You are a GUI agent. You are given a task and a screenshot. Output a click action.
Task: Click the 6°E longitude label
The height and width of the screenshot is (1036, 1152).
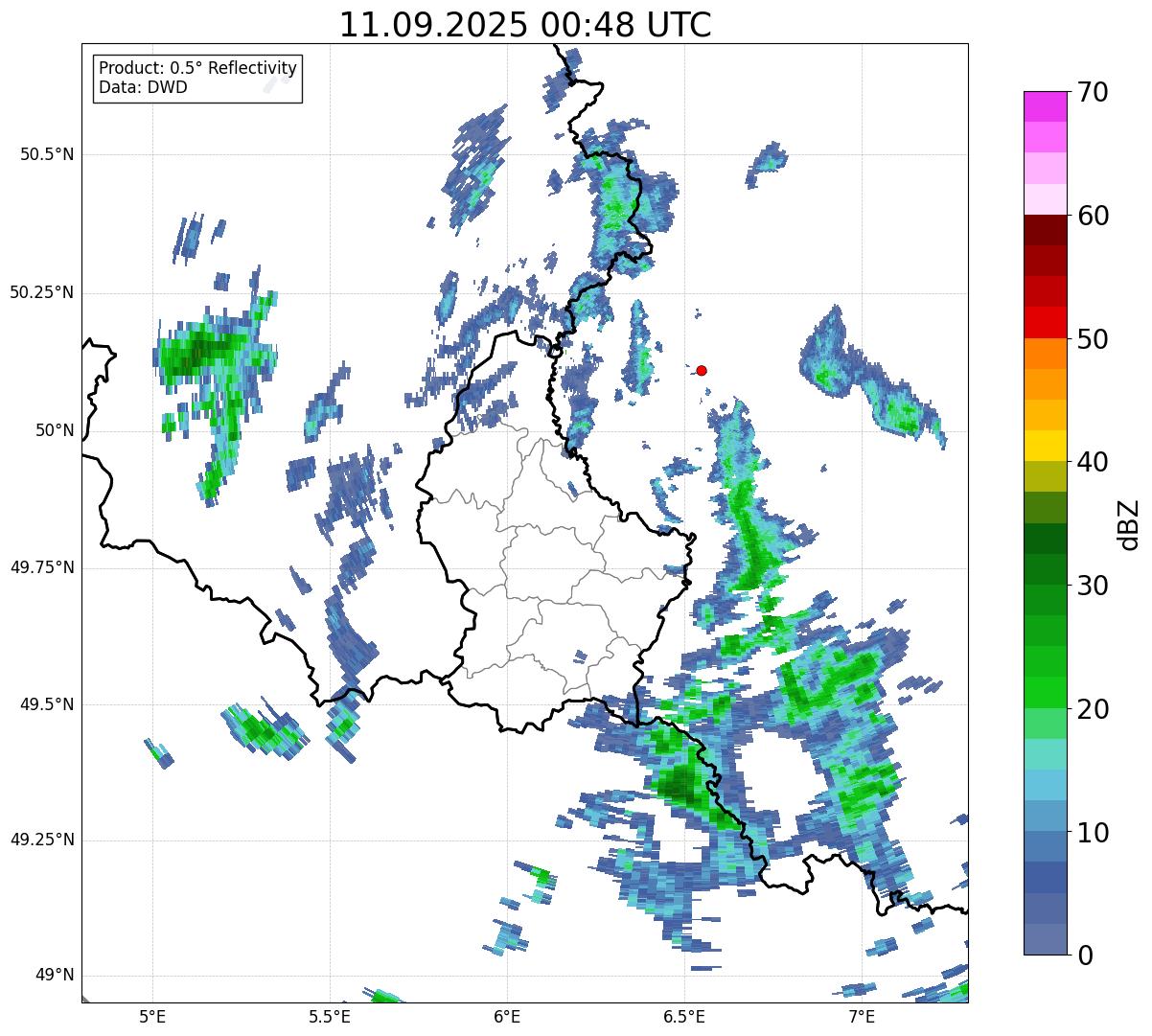507,1016
